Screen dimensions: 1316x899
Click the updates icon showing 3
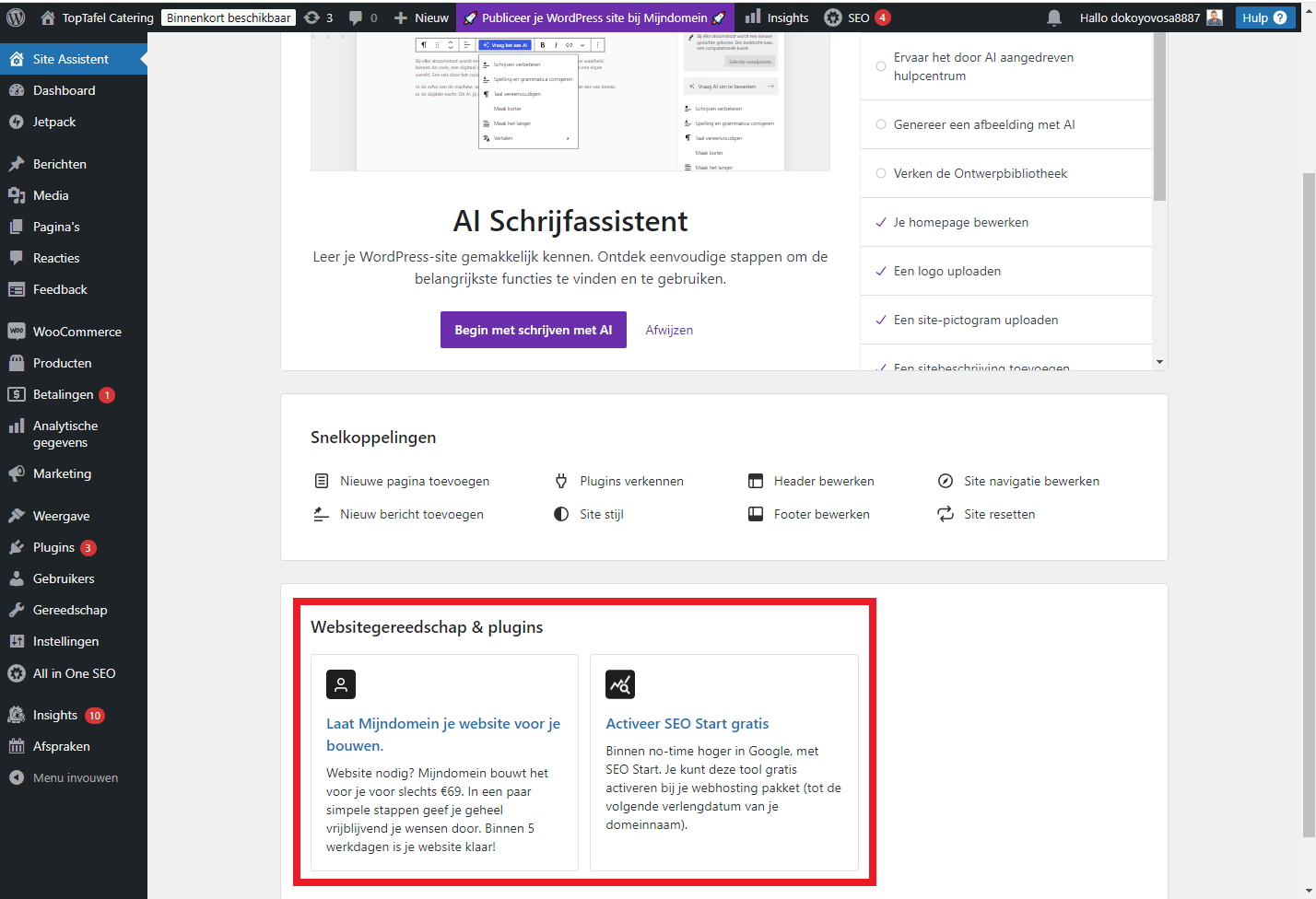319,18
